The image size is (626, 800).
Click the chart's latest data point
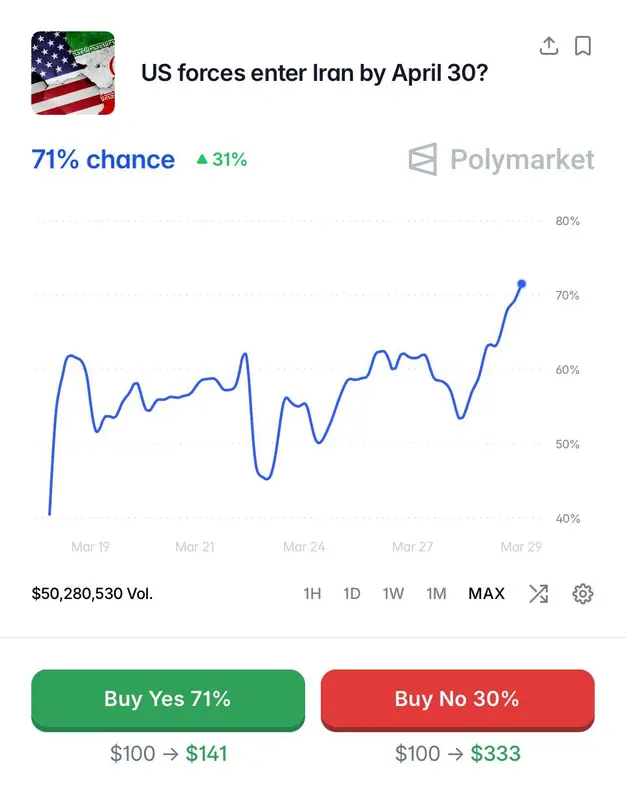pyautogui.click(x=521, y=284)
